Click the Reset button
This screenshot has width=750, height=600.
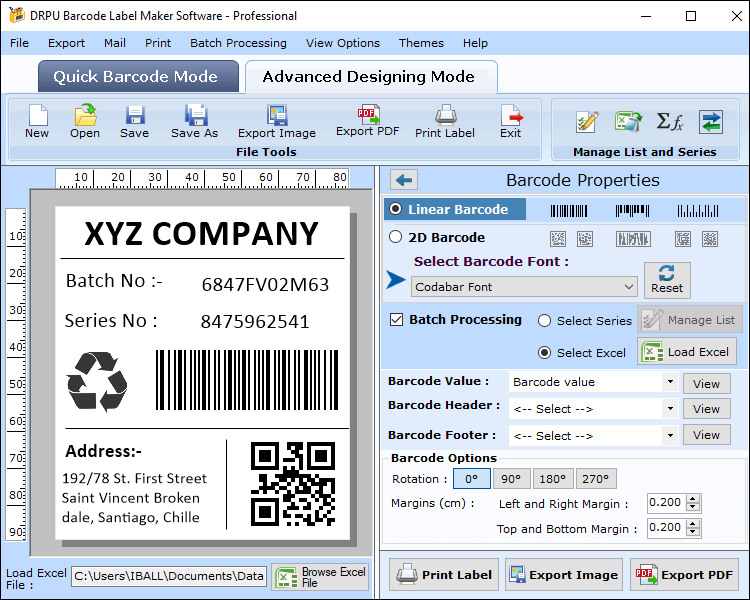pos(667,279)
